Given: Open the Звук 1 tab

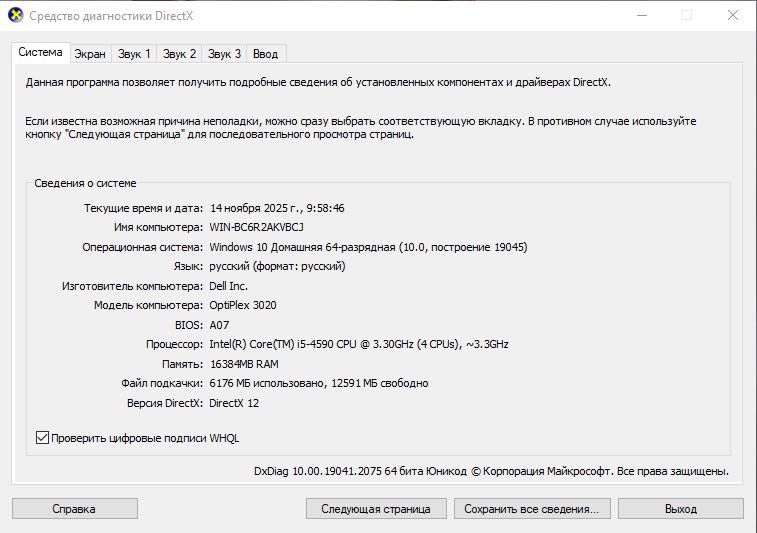Looking at the screenshot, I should 134,54.
